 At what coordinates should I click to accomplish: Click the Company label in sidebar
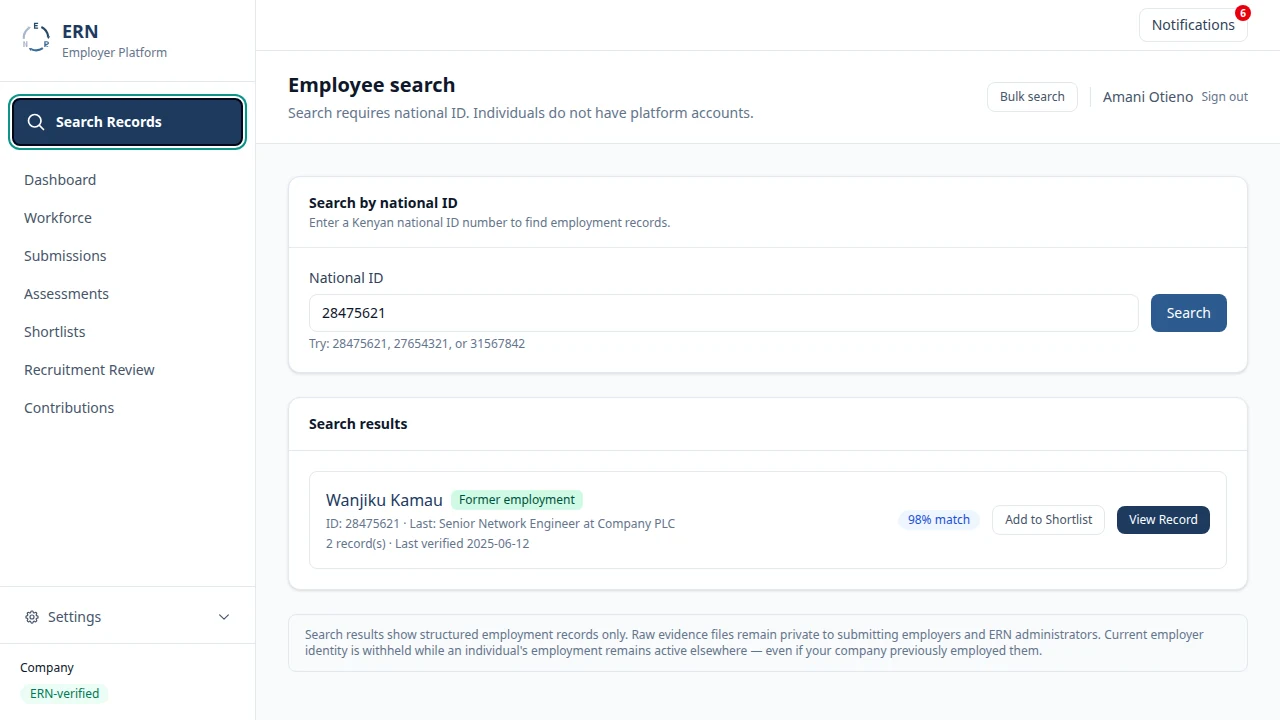47,668
